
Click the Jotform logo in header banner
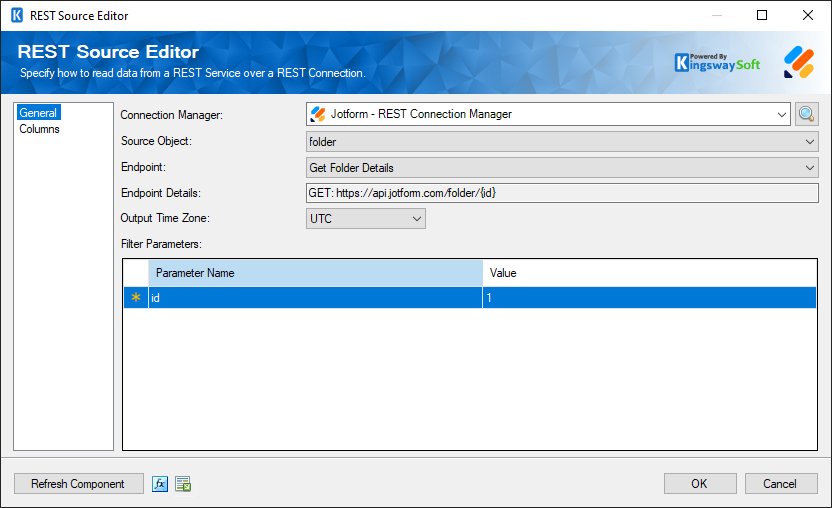click(x=799, y=63)
